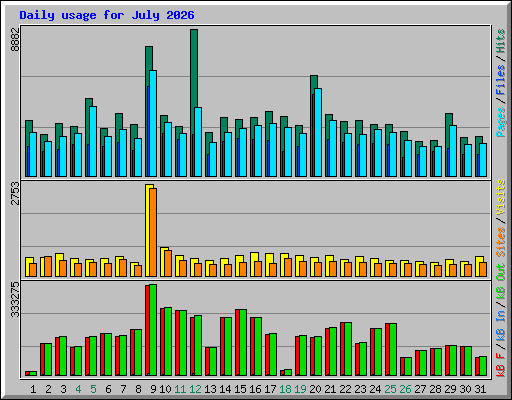Viewport: 512px width, 400px height.
Task: Click day number 31 on the axis
Action: tap(480, 389)
